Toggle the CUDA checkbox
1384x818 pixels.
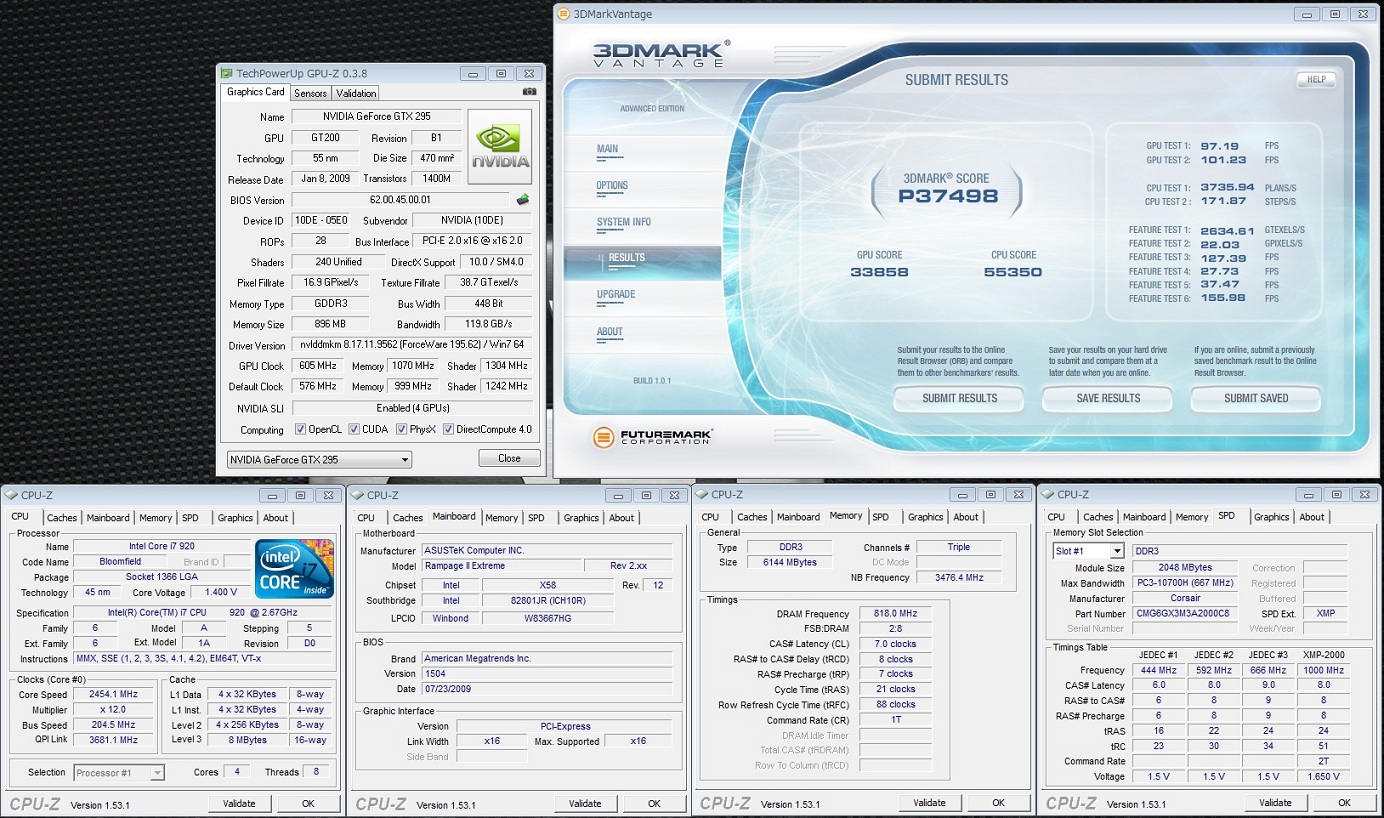coord(354,430)
